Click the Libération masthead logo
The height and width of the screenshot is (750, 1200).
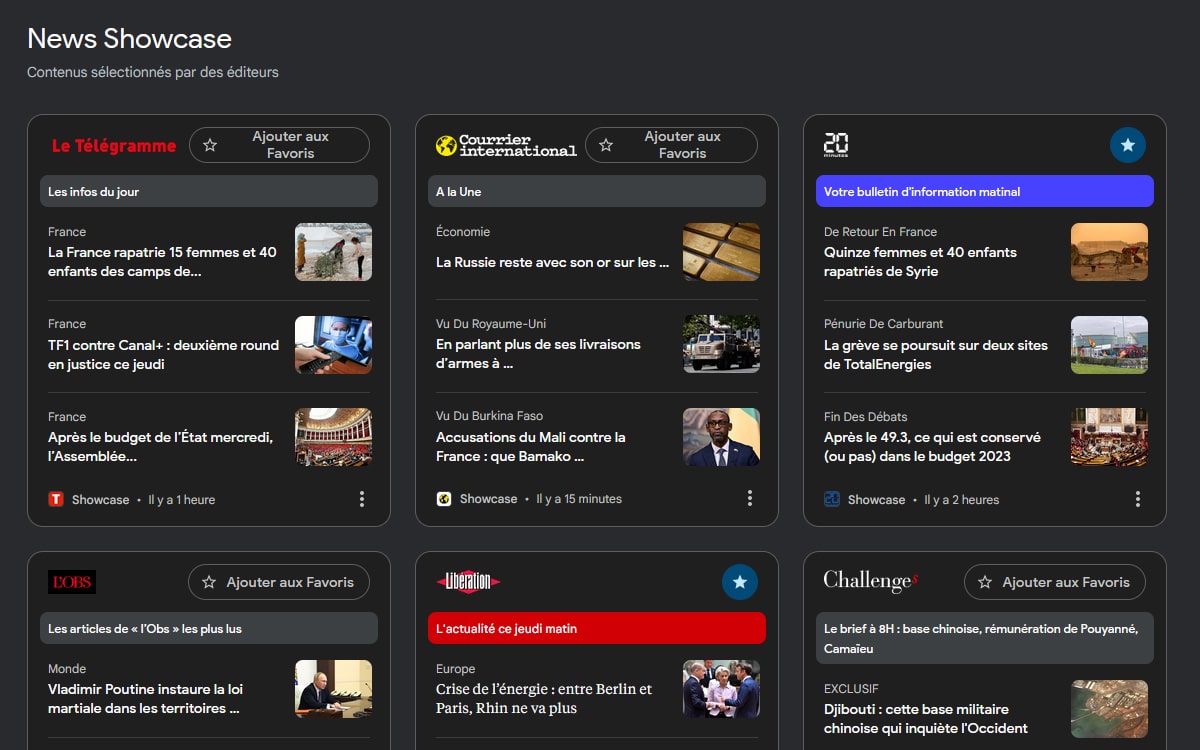[x=470, y=581]
